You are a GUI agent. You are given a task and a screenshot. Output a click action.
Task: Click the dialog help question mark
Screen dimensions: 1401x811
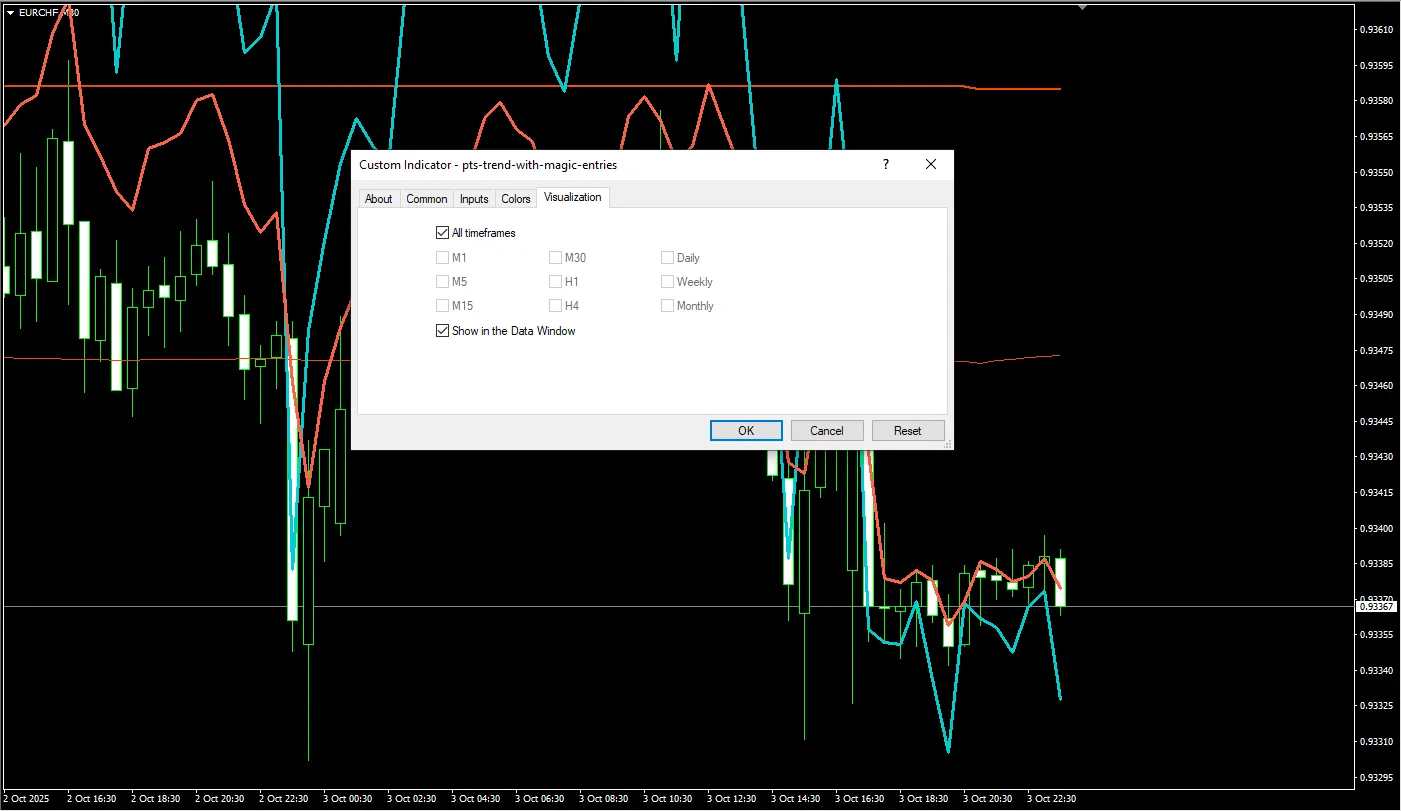[885, 165]
